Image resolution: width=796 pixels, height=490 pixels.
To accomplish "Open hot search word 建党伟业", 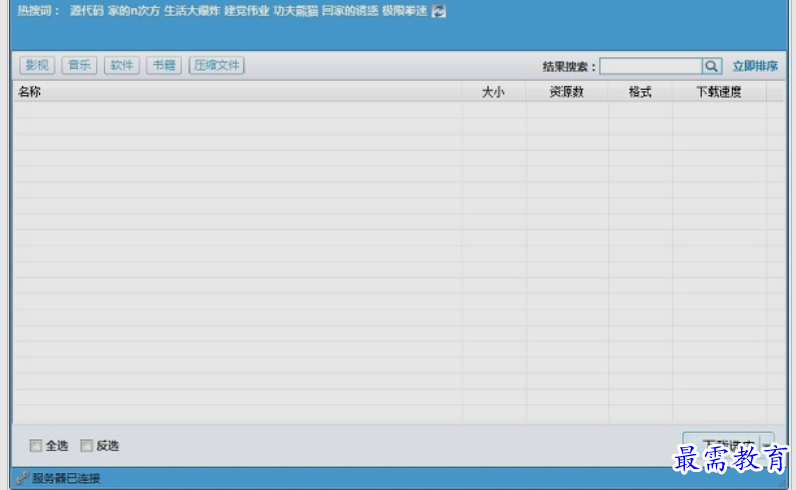I will (x=247, y=11).
